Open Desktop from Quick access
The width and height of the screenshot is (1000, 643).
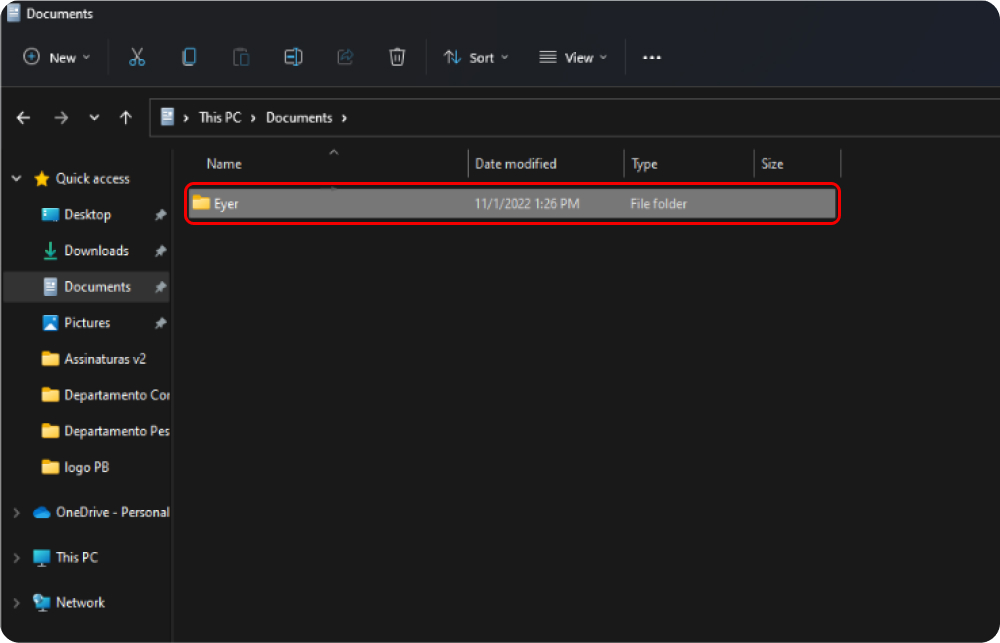[87, 214]
